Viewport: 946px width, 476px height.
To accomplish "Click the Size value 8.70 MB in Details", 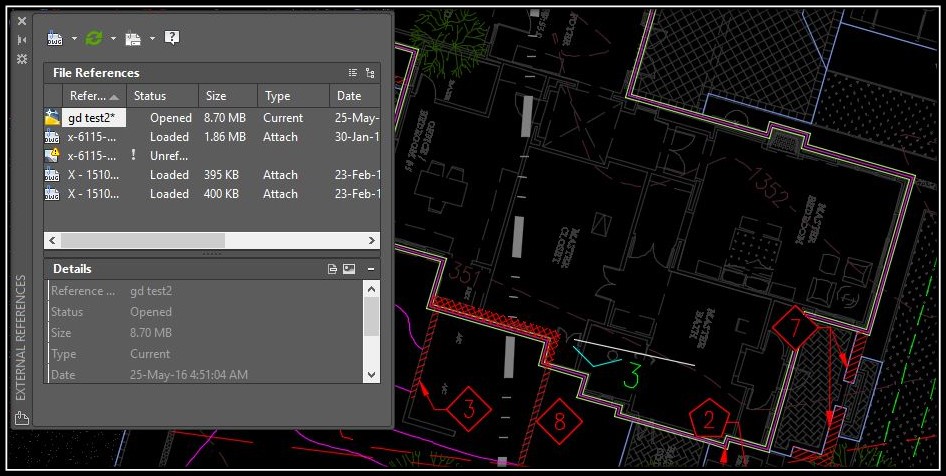I will tap(151, 332).
